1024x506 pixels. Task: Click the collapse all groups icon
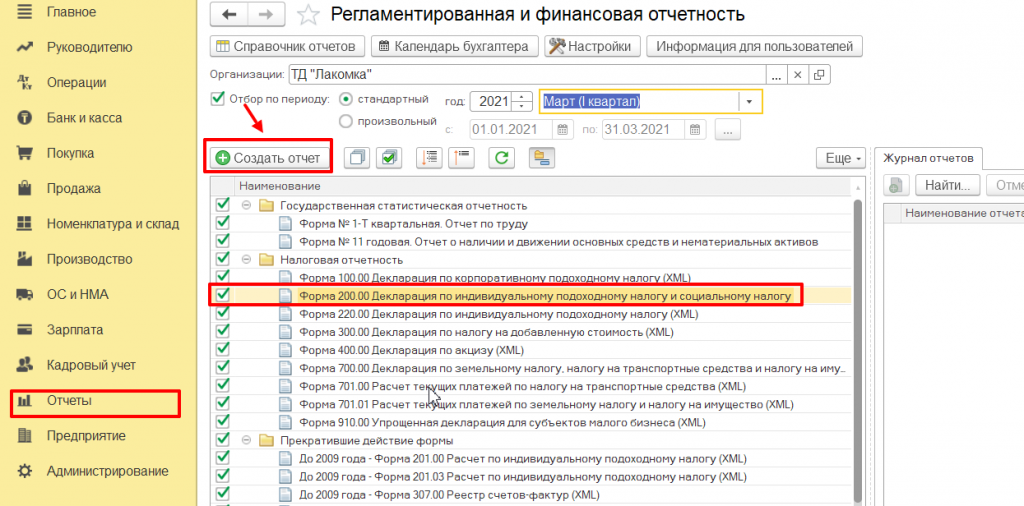click(460, 158)
